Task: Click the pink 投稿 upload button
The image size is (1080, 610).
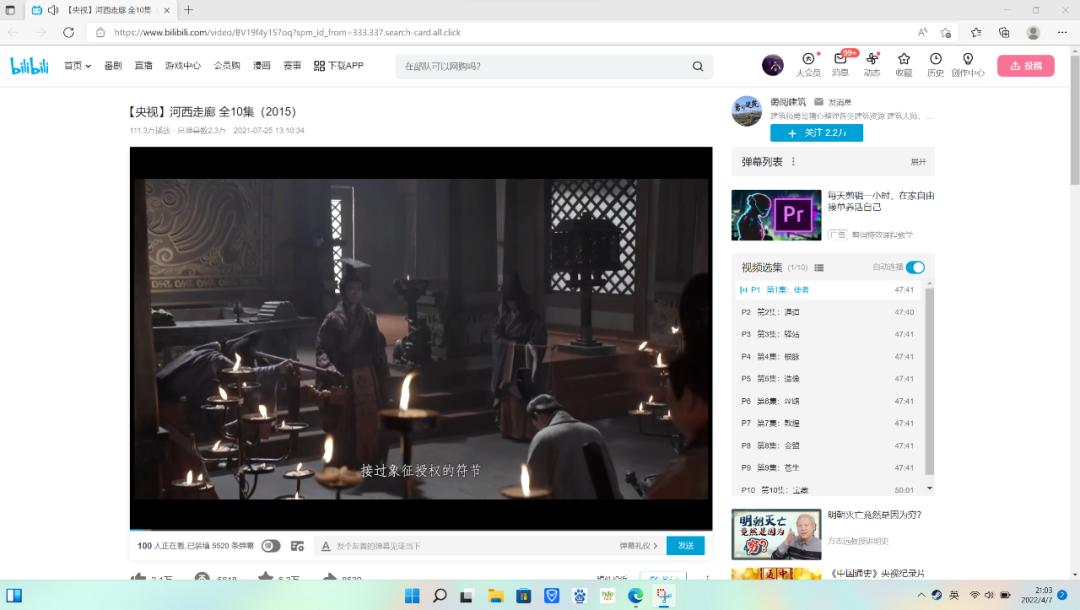Action: (x=1025, y=66)
